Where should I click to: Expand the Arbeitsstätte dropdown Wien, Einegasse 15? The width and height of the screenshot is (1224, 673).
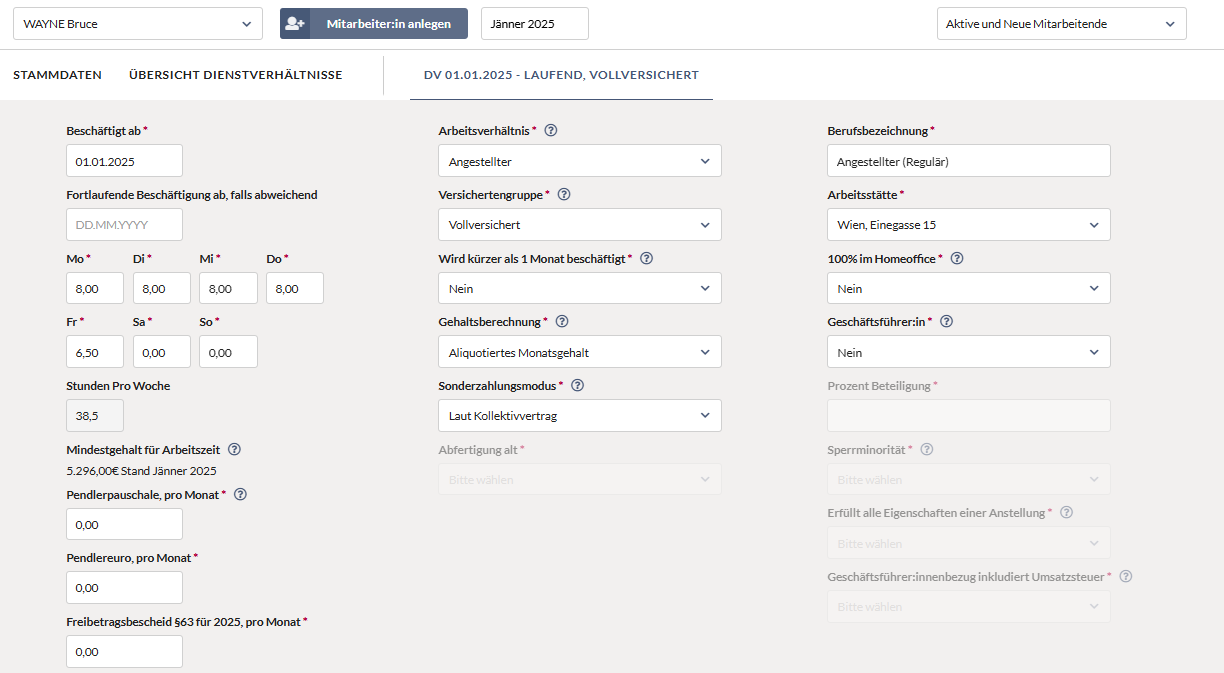969,225
